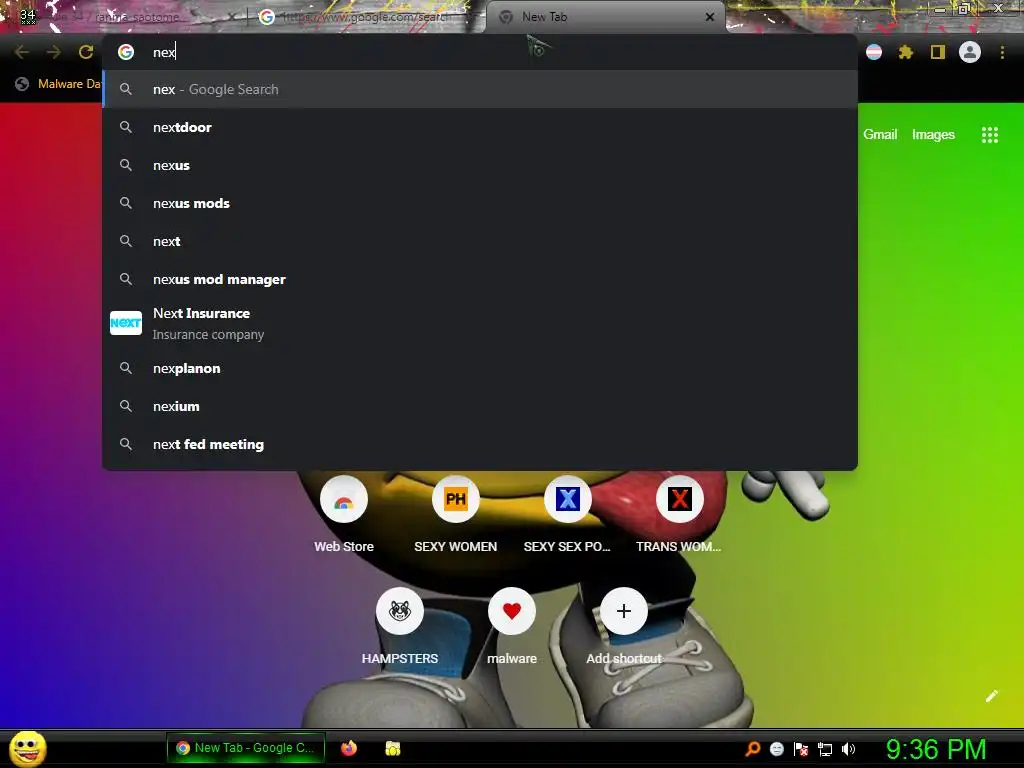Toggle the browser side panel
The image size is (1024, 768).
click(x=938, y=52)
